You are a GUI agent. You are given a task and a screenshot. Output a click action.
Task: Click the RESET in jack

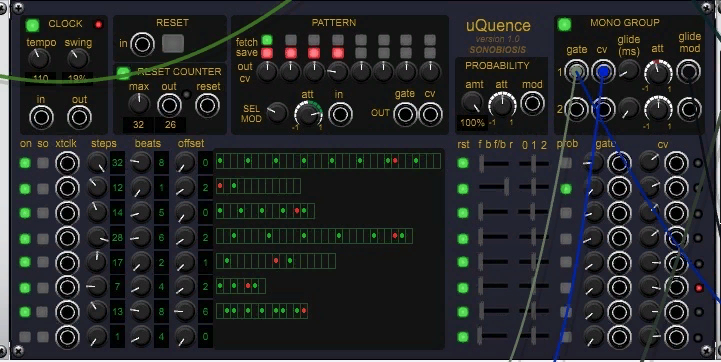click(x=142, y=44)
